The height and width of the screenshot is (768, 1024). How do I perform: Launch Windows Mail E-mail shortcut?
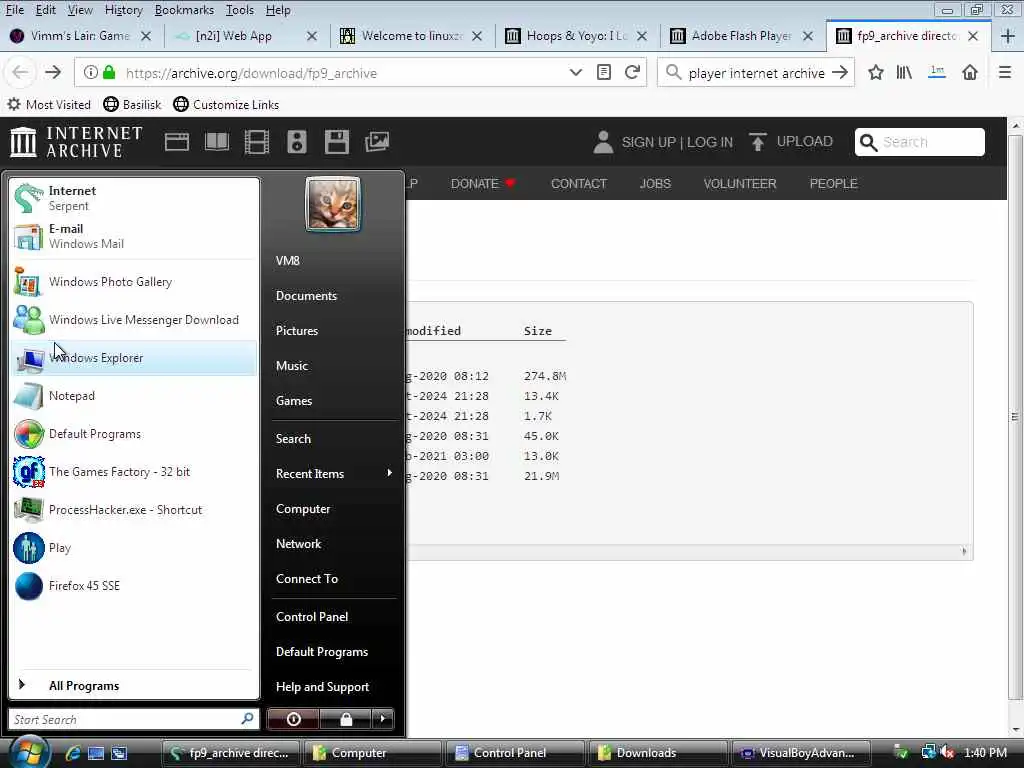134,236
